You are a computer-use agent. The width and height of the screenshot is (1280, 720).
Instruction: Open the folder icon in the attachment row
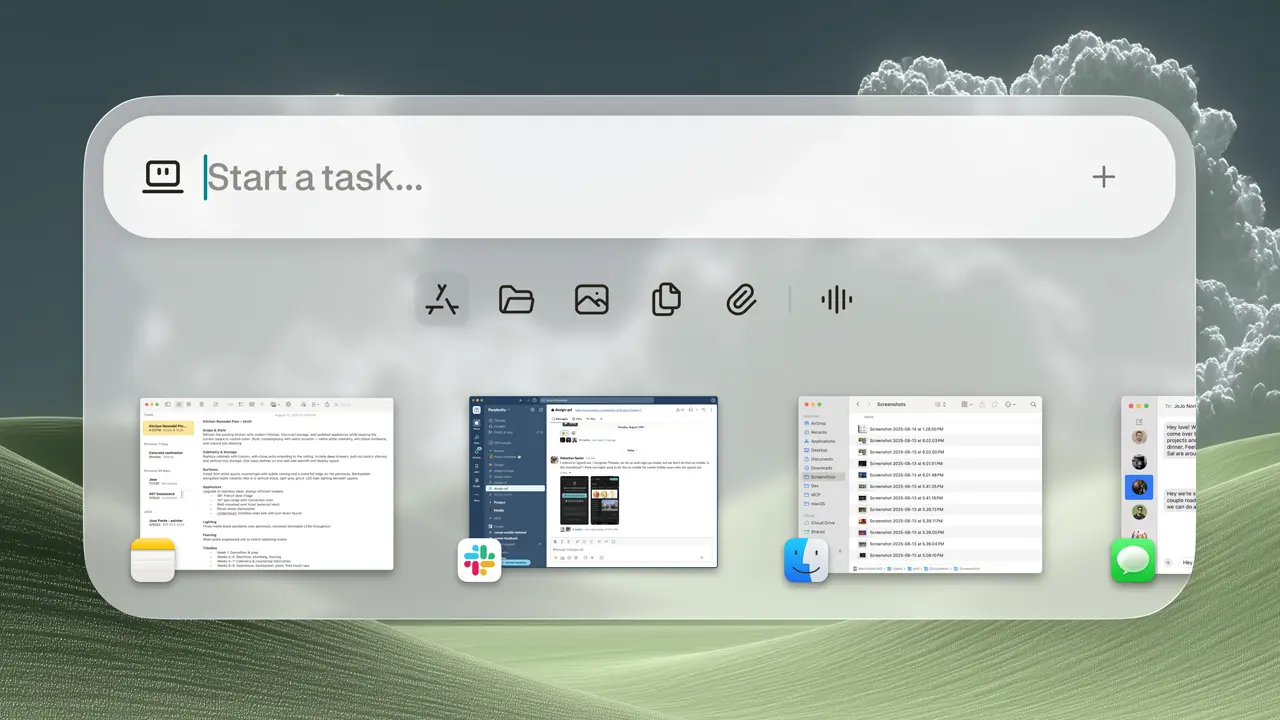coord(516,299)
